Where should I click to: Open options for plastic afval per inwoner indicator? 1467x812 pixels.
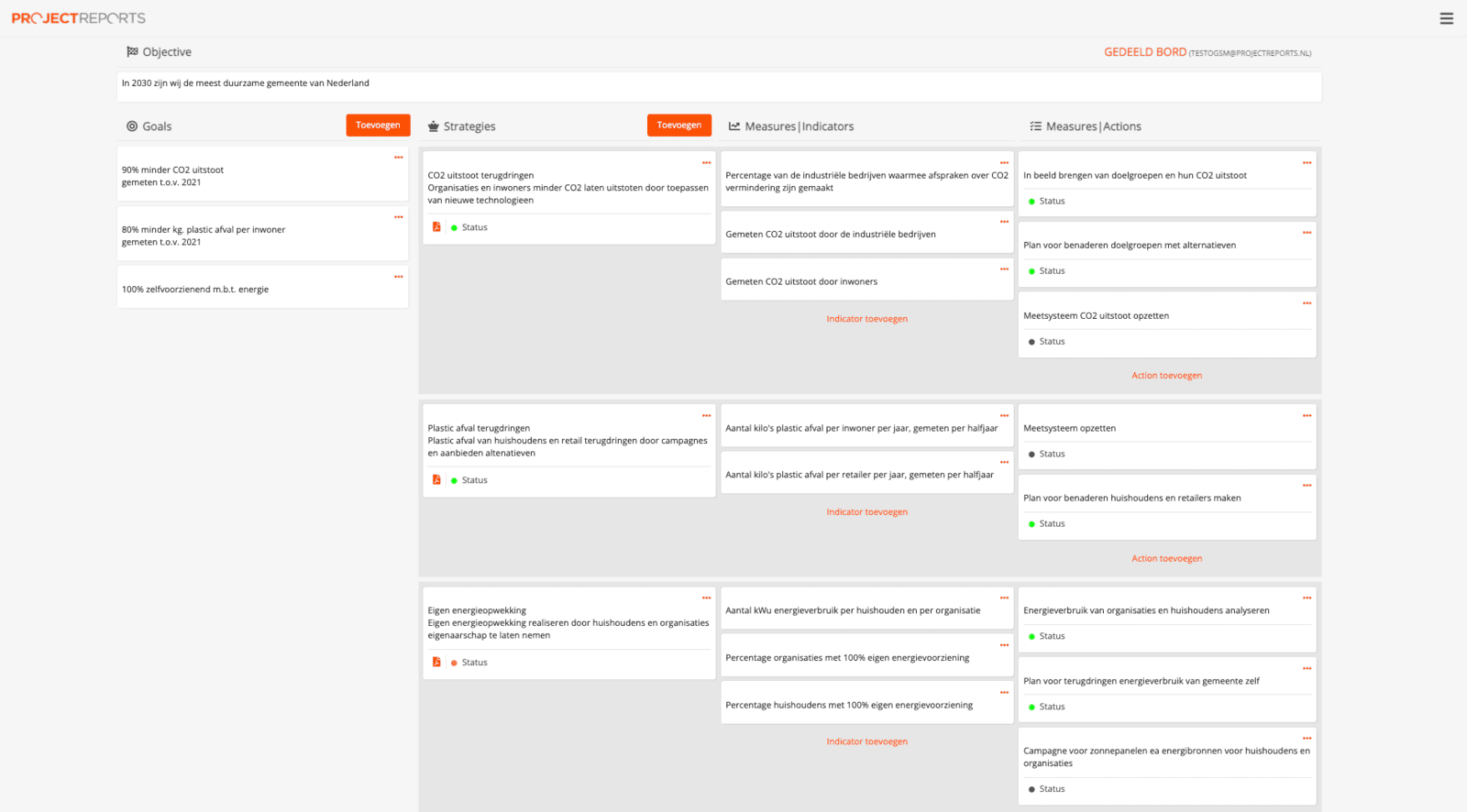(1004, 416)
